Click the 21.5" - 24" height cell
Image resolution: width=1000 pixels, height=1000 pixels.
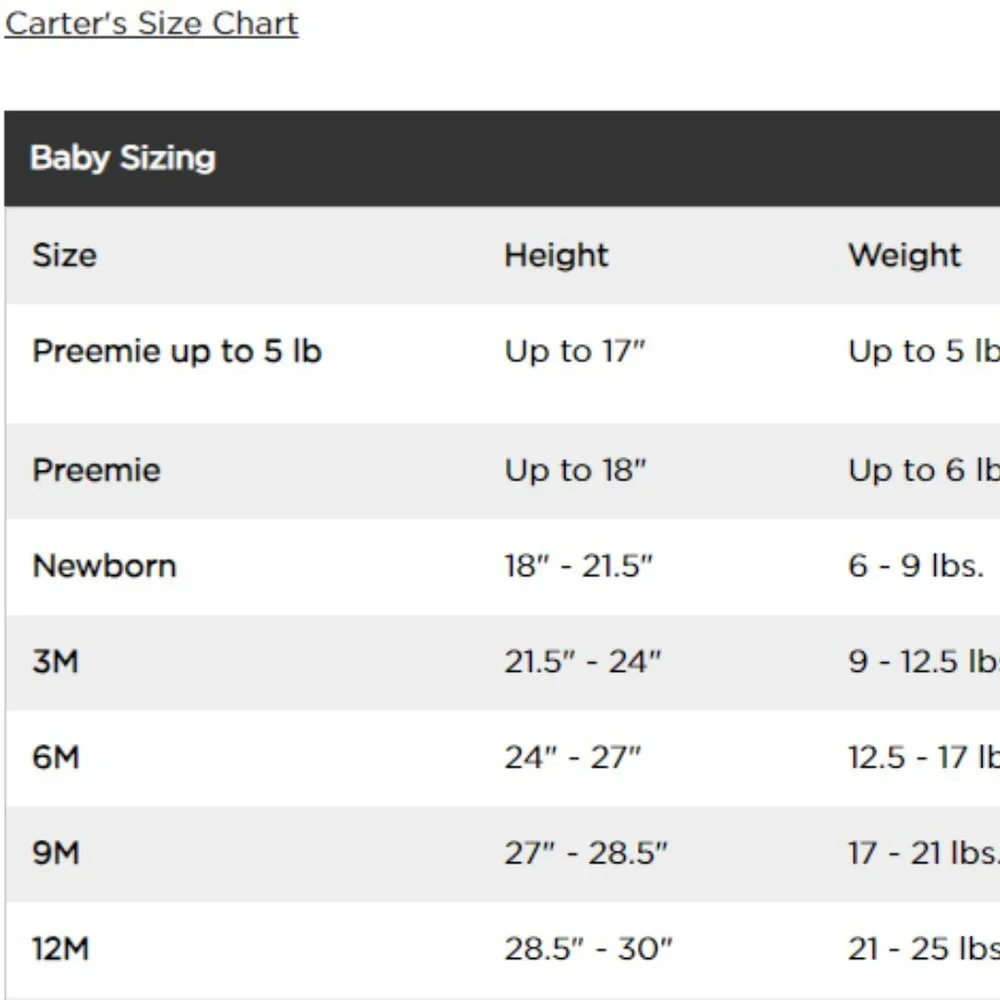[583, 661]
